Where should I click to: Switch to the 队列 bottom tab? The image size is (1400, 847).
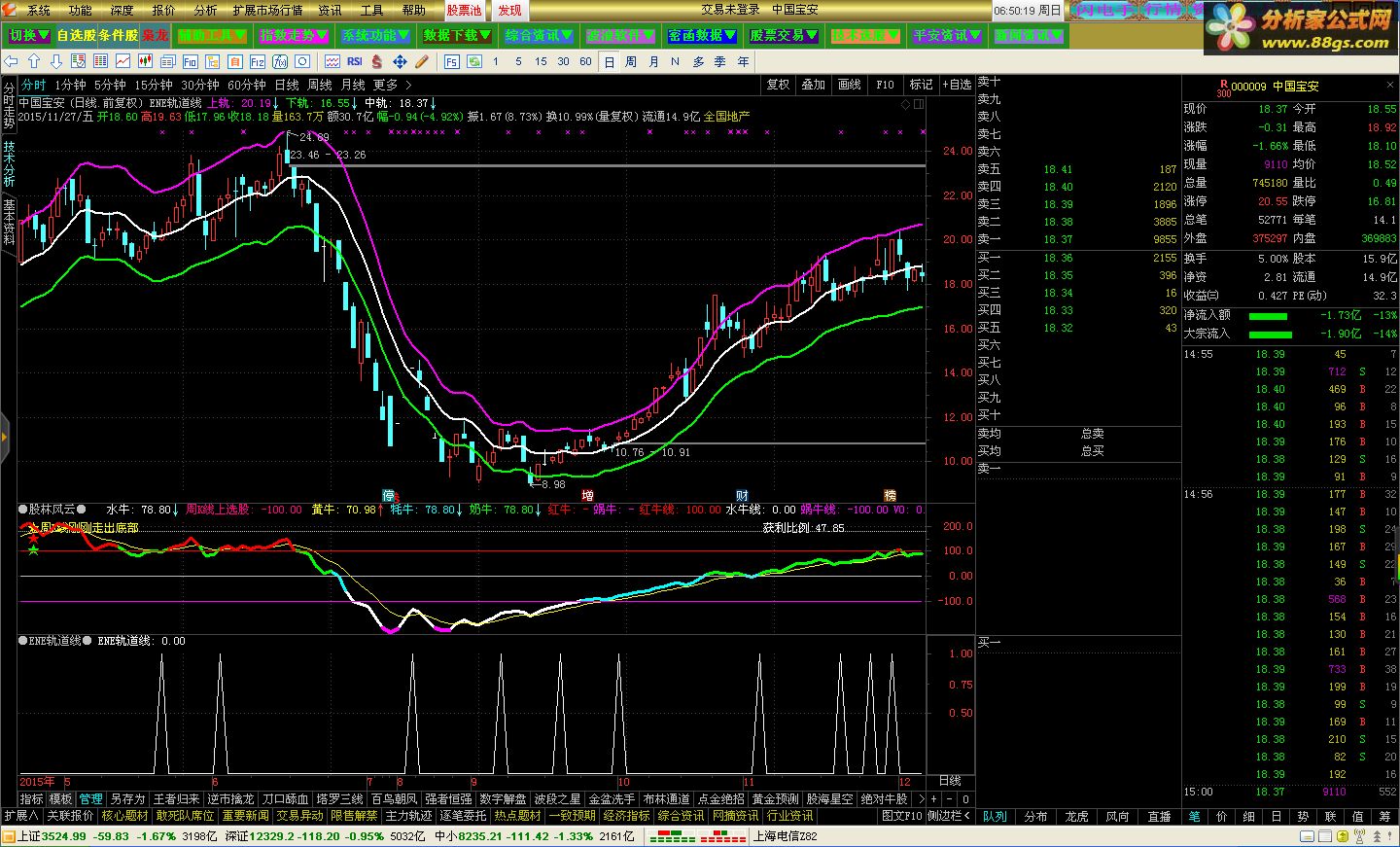[995, 816]
